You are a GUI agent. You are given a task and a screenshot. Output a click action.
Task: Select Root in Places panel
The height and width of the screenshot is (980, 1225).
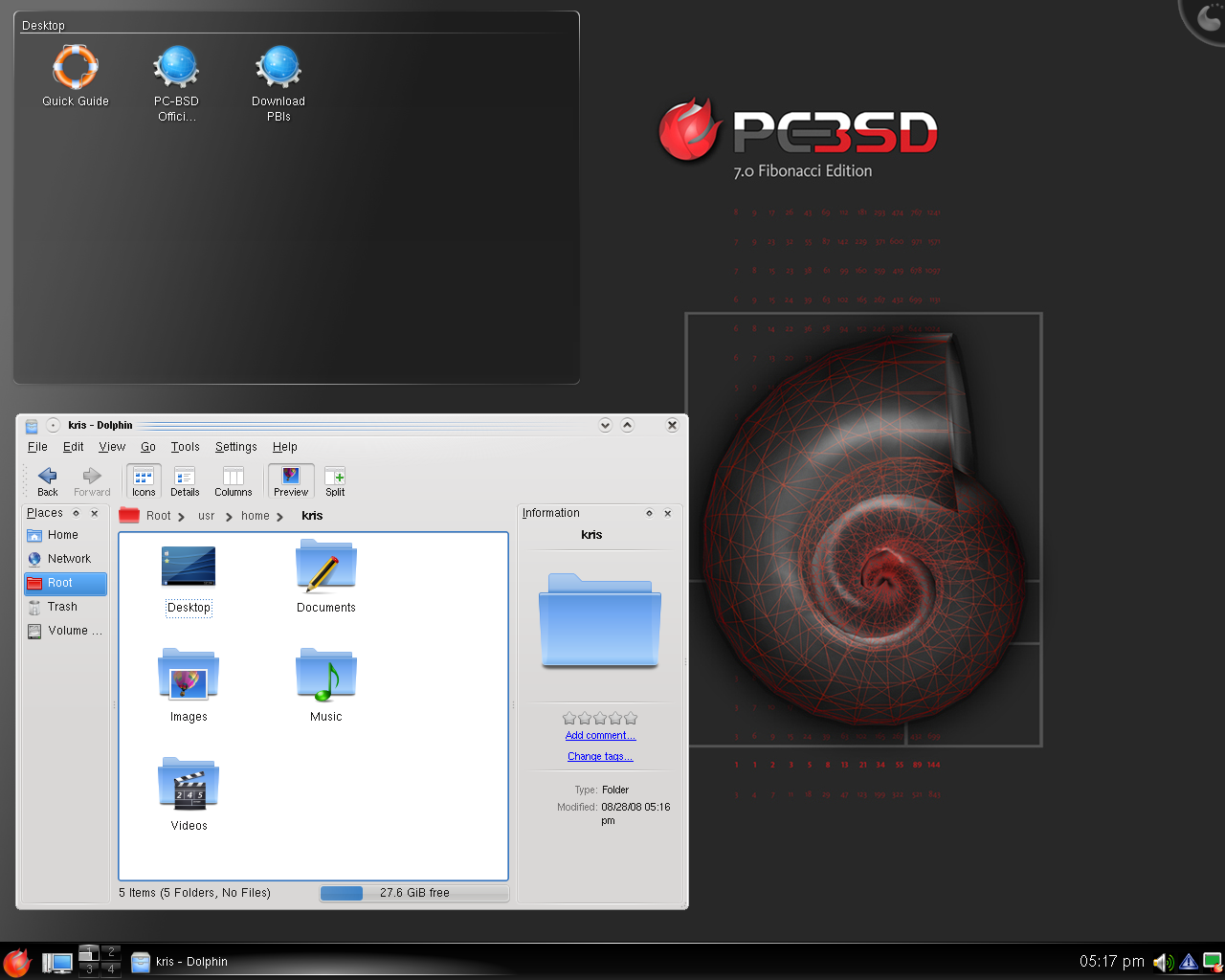65,583
